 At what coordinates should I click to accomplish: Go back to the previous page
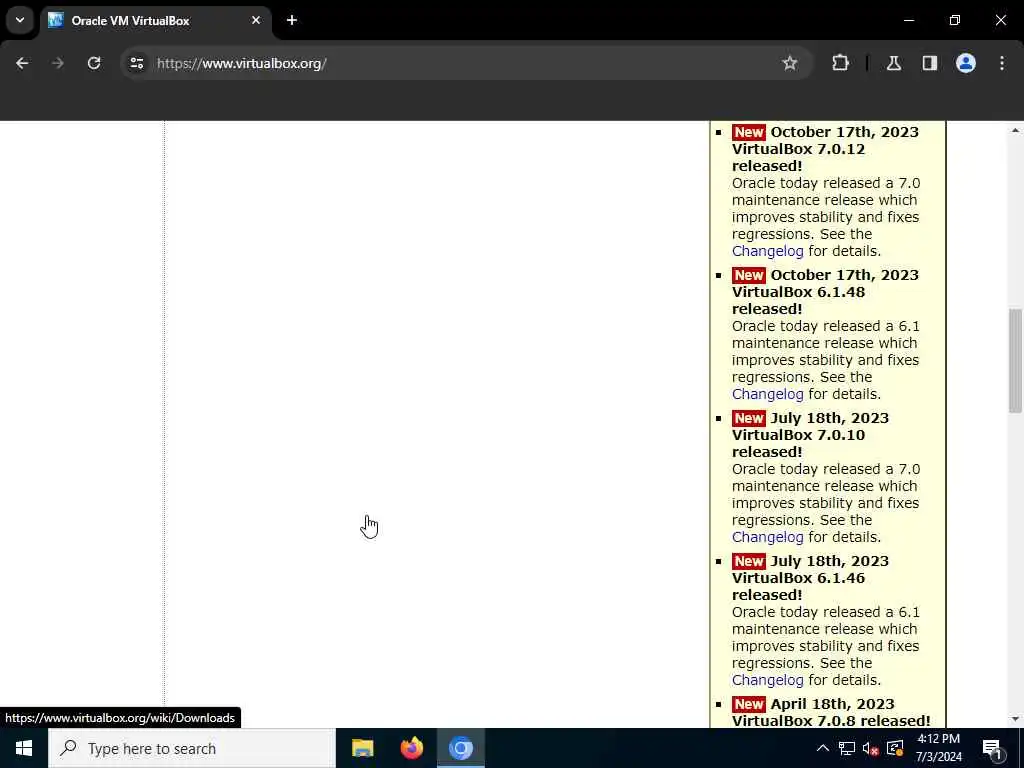pos(22,63)
